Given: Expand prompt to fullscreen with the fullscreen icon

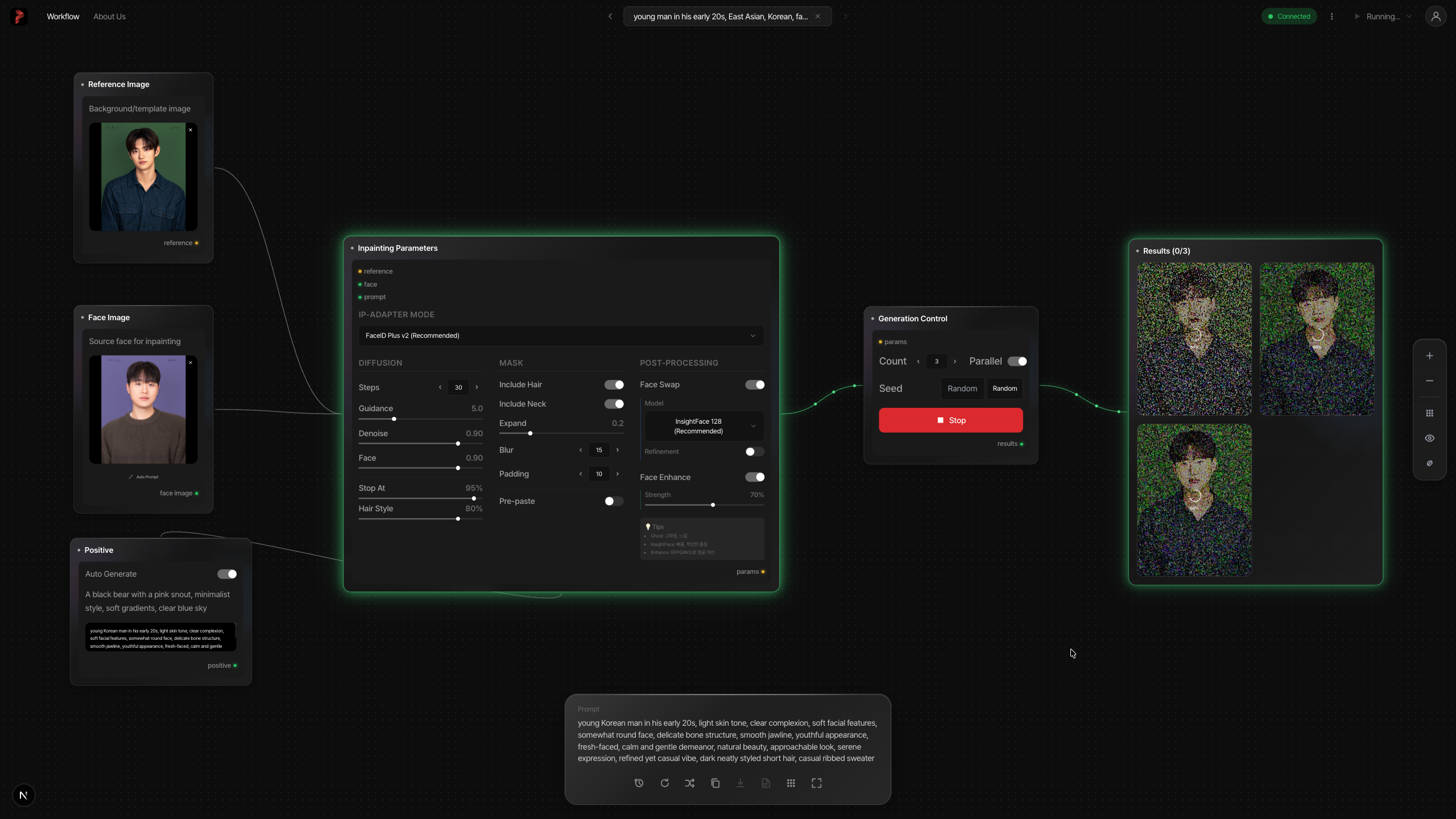Looking at the screenshot, I should click(x=816, y=783).
